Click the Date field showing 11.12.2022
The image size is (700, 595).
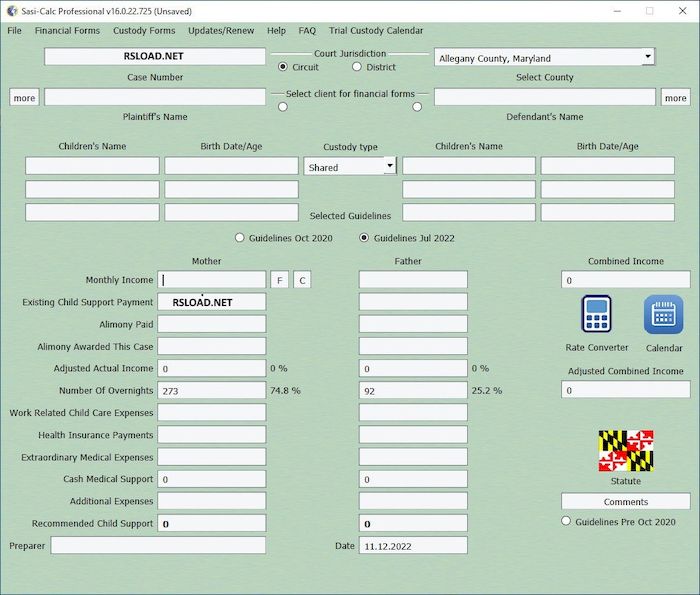coord(413,545)
